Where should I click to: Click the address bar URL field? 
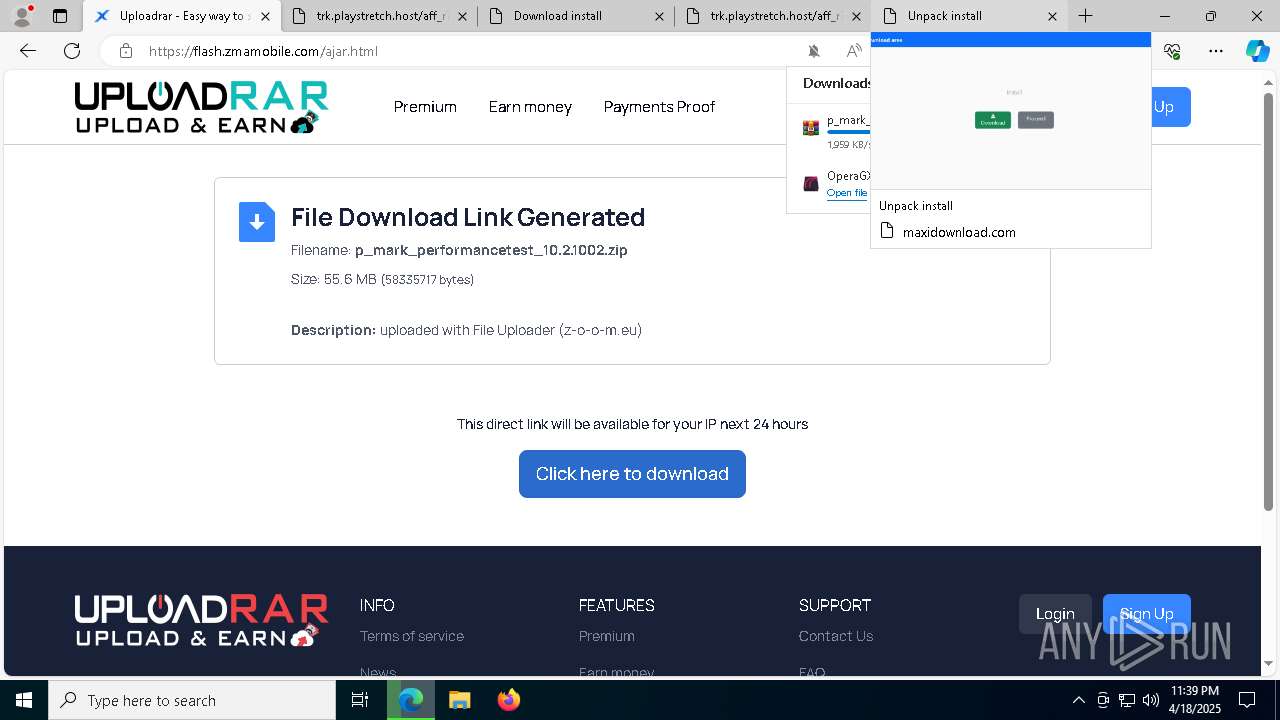[x=470, y=51]
